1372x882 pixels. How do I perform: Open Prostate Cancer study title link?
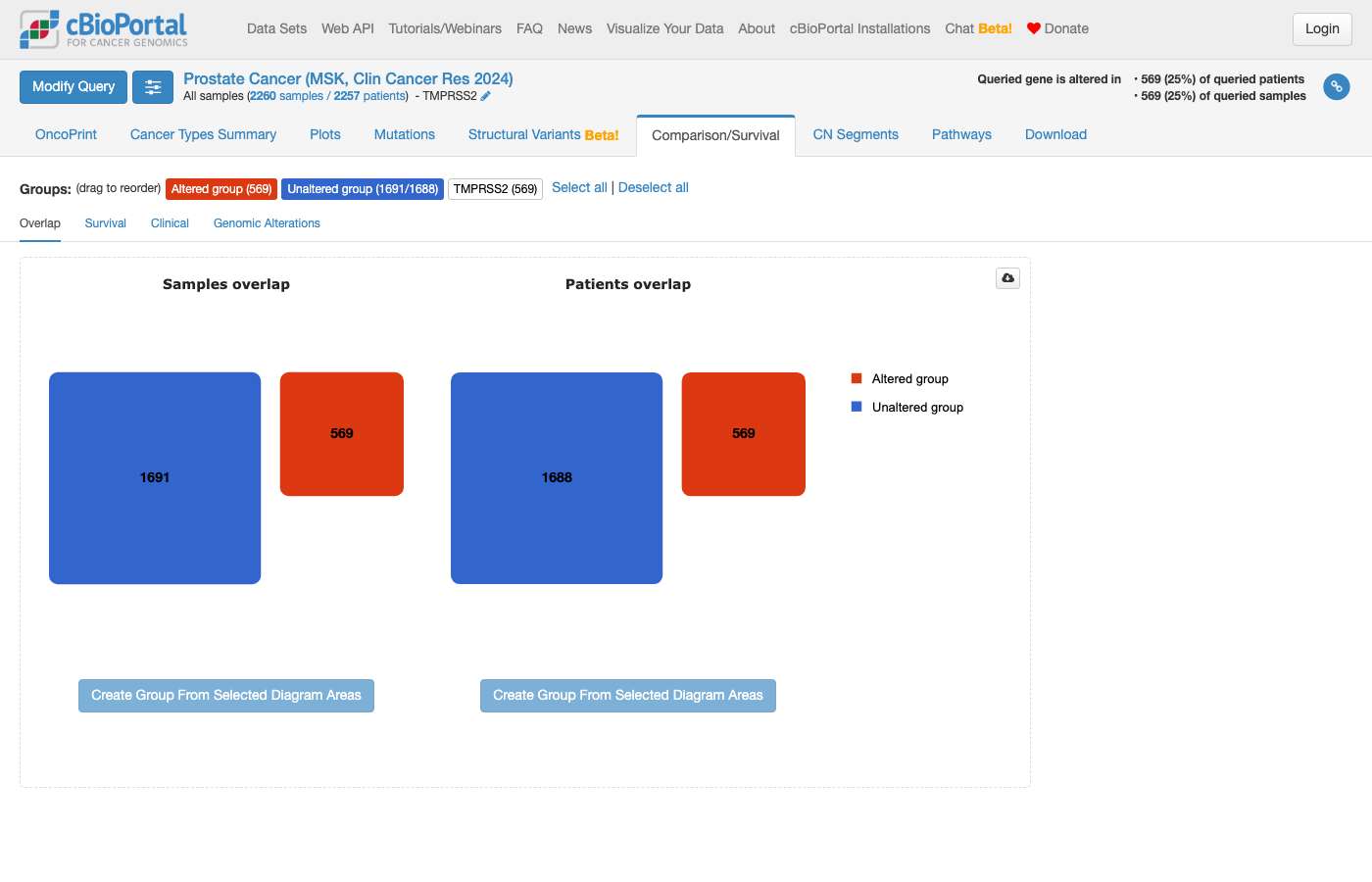348,79
